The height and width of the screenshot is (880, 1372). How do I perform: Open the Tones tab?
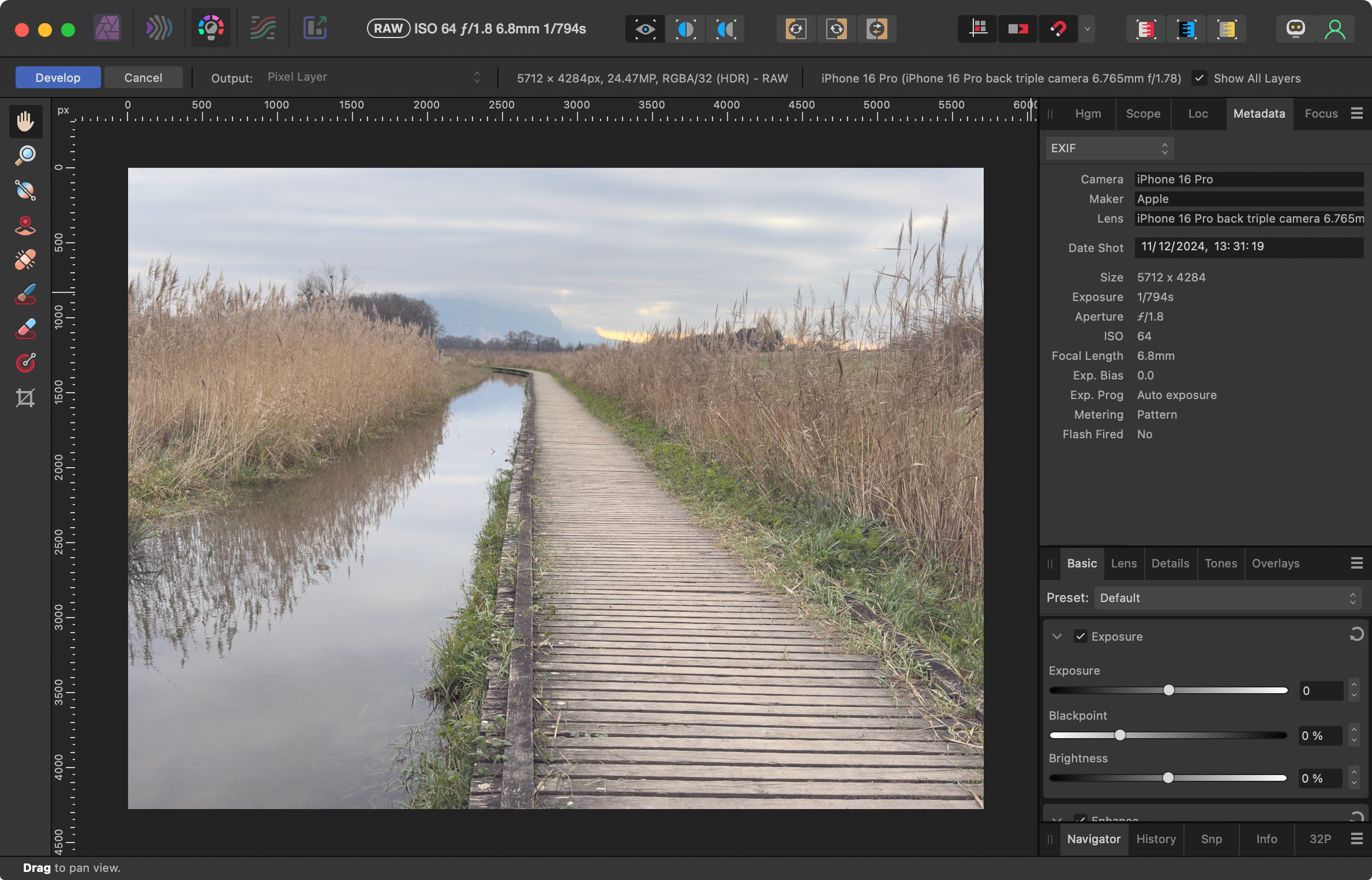pos(1220,563)
